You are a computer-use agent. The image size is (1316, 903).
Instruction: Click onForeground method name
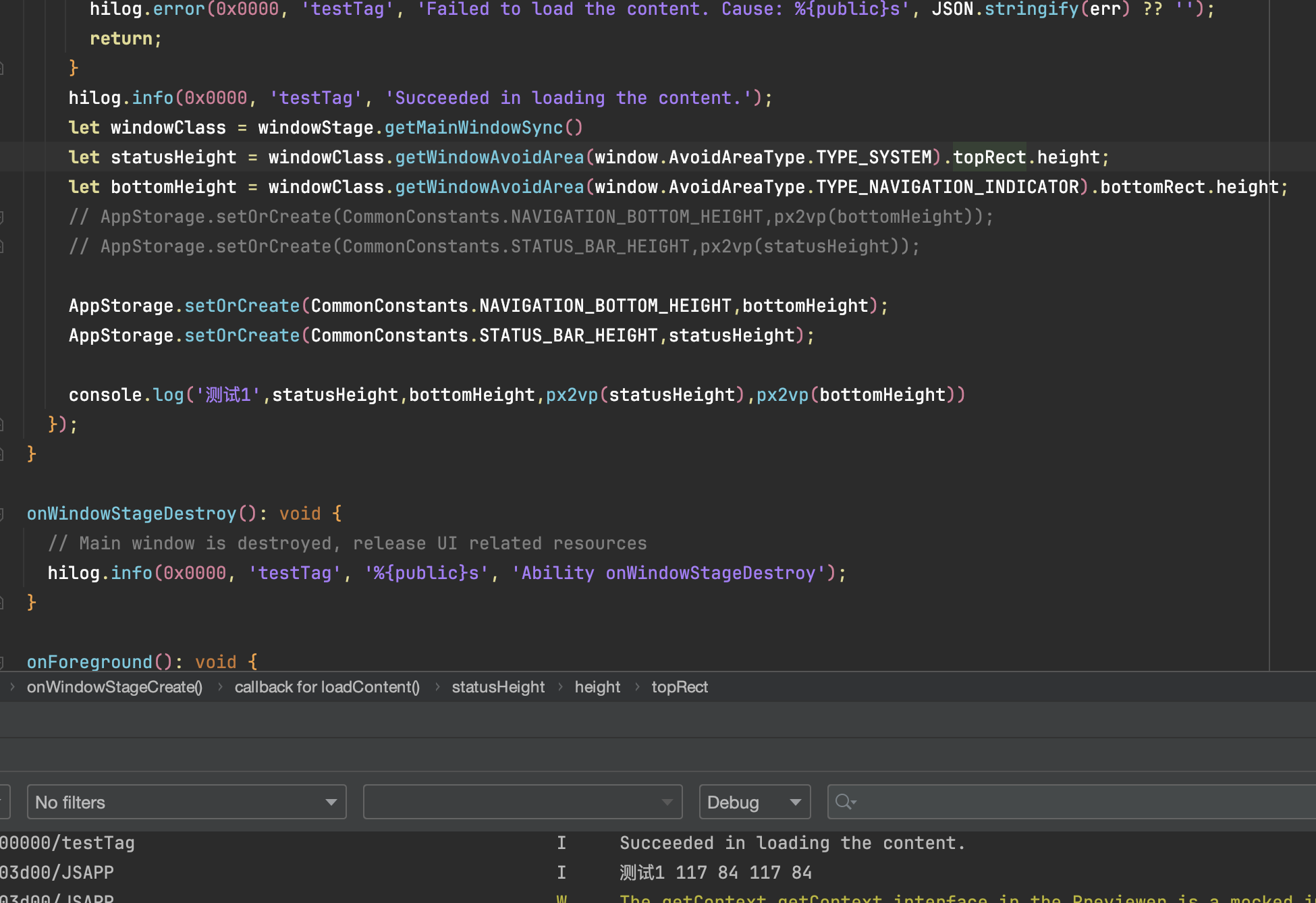[x=90, y=662]
